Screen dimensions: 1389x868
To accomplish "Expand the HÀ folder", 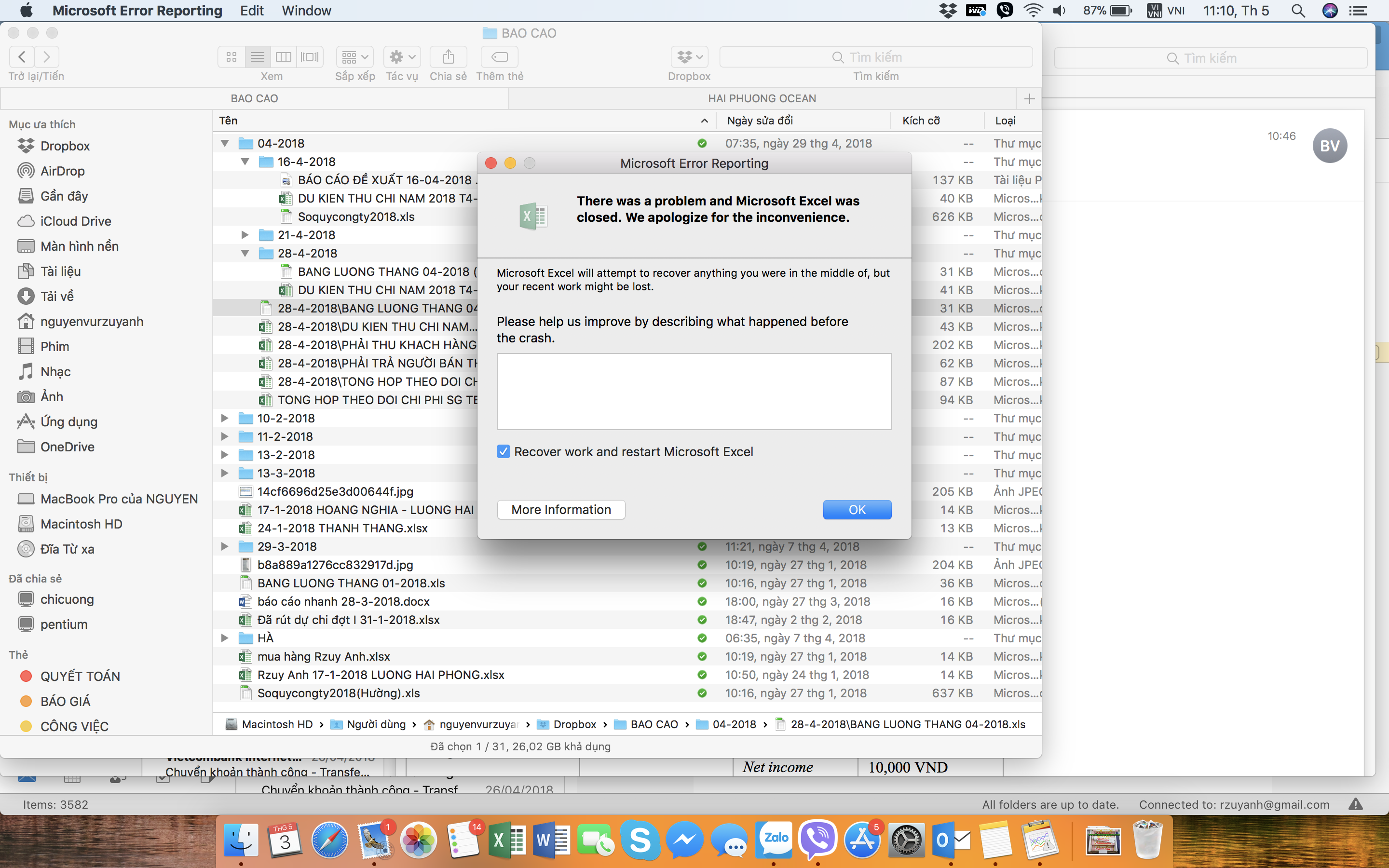I will (x=225, y=638).
